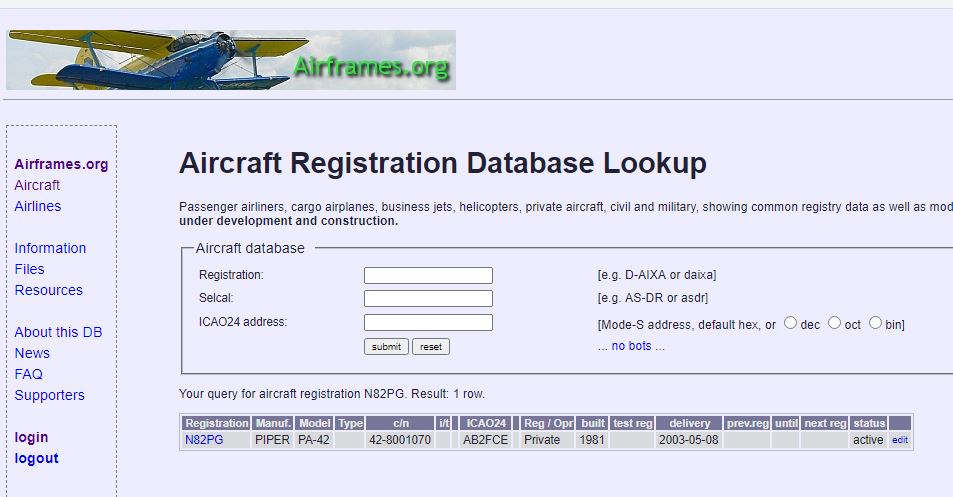Click the Aircraft Registration Database Lookup heading
The image size is (953, 497).
[x=443, y=163]
